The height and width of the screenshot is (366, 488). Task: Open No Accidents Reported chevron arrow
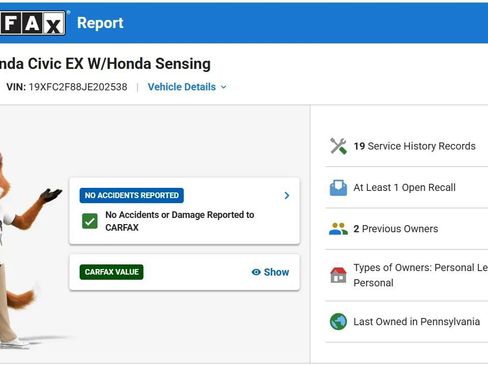tap(287, 196)
